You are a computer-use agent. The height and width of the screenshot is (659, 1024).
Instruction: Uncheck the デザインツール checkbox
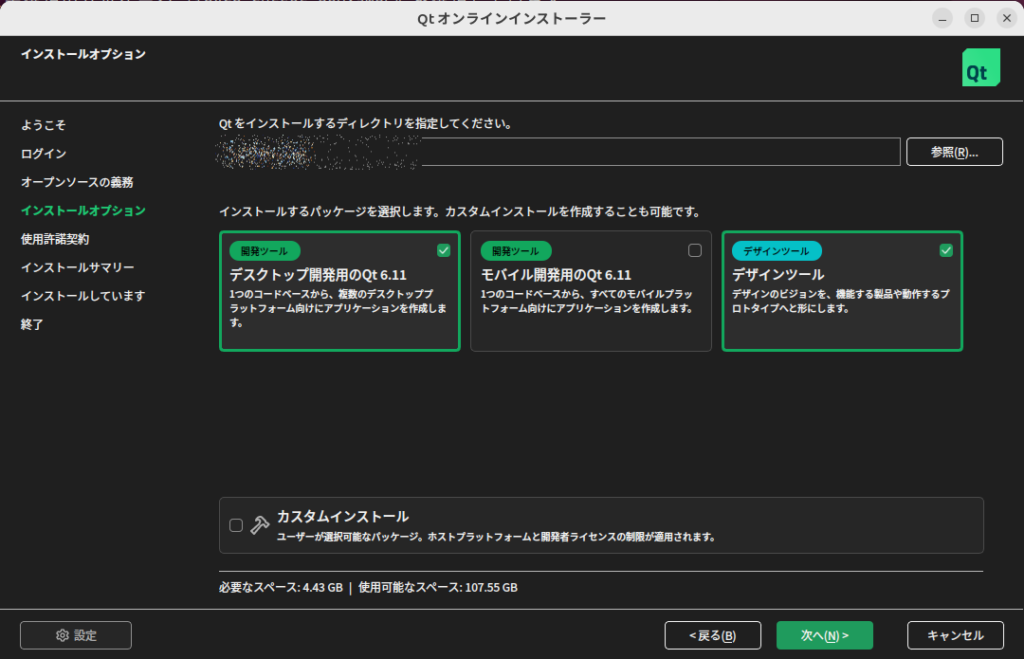coord(946,250)
